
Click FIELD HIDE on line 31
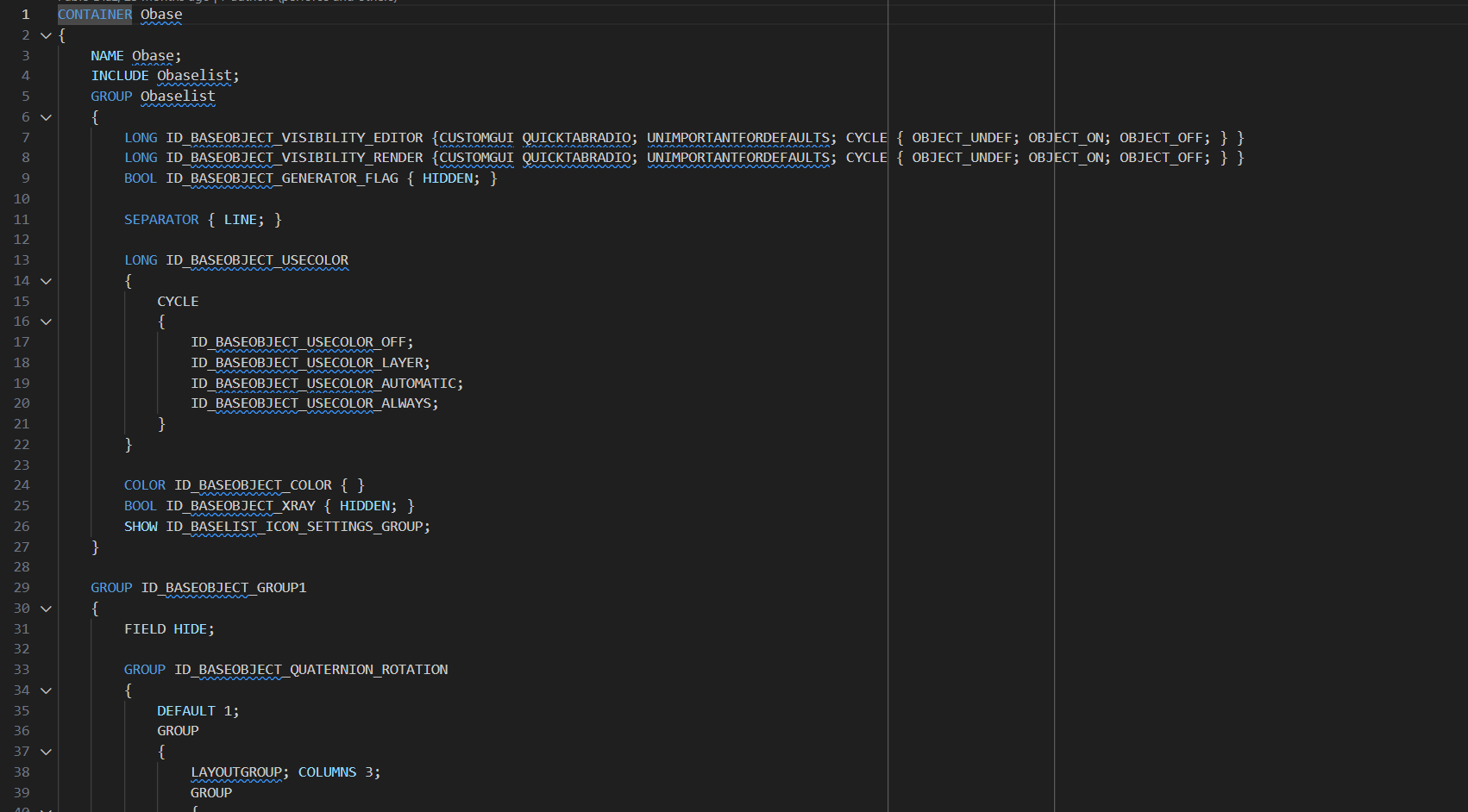pyautogui.click(x=168, y=628)
